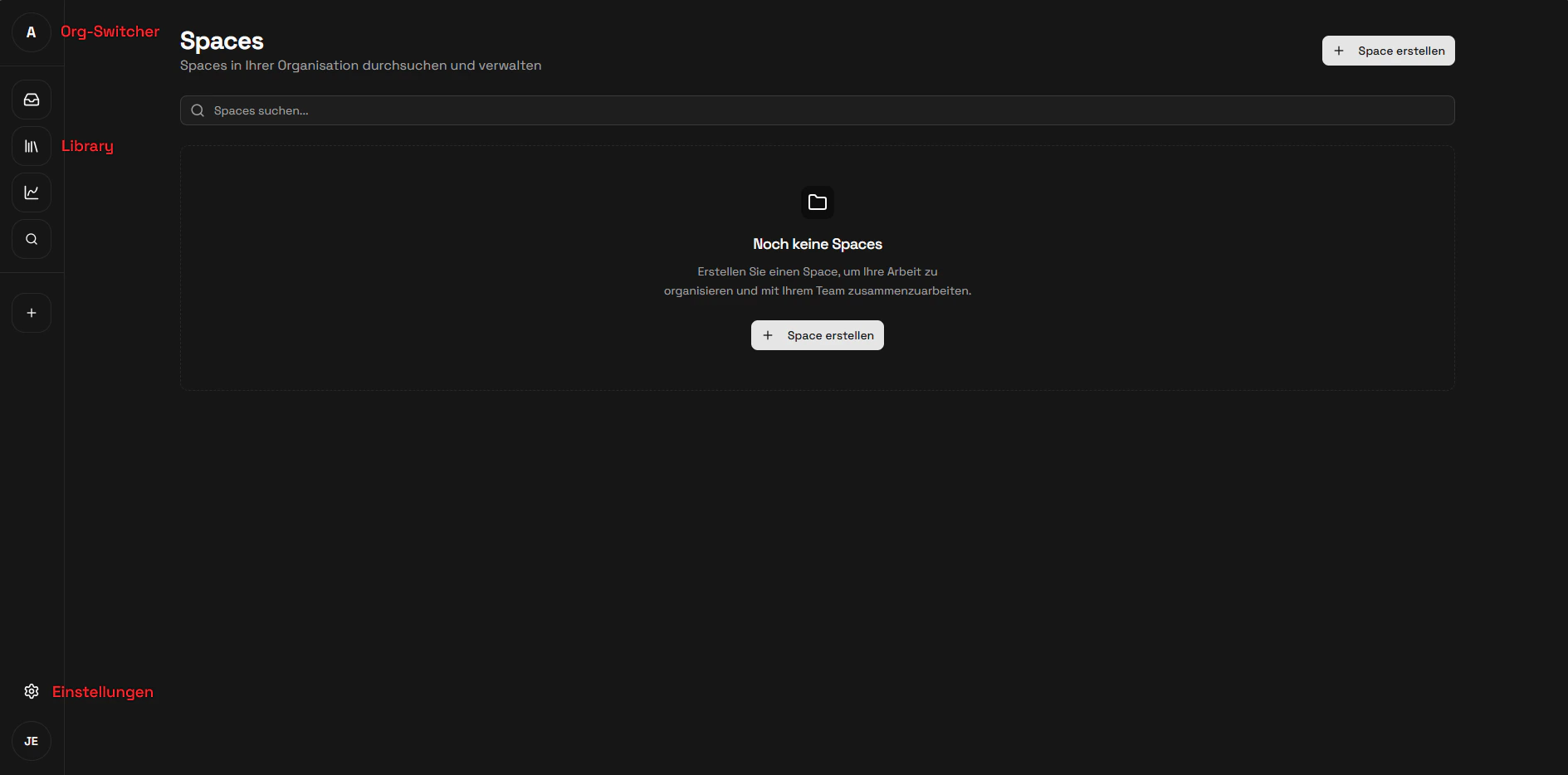Select the Analytics chart icon
Screen dimensions: 1568x775
(x=31, y=193)
